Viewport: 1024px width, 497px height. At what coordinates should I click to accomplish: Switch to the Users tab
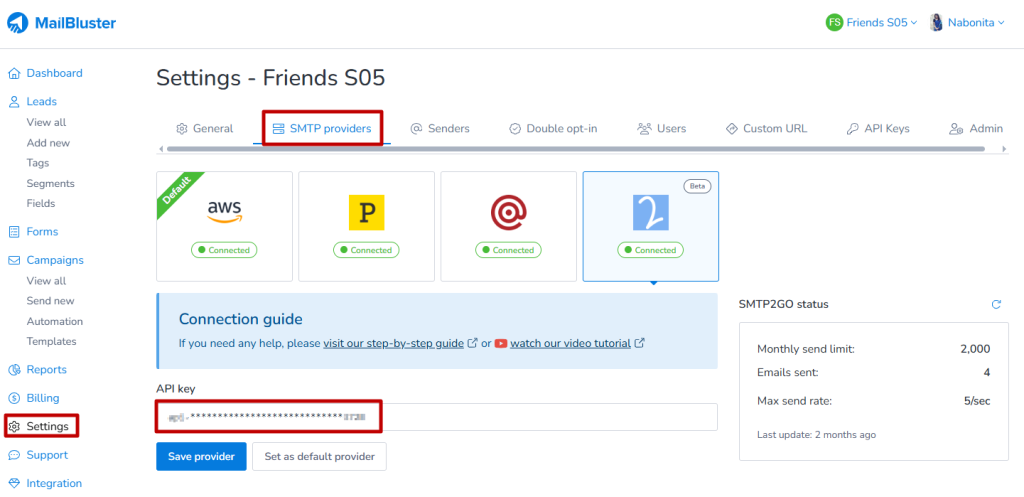click(662, 129)
